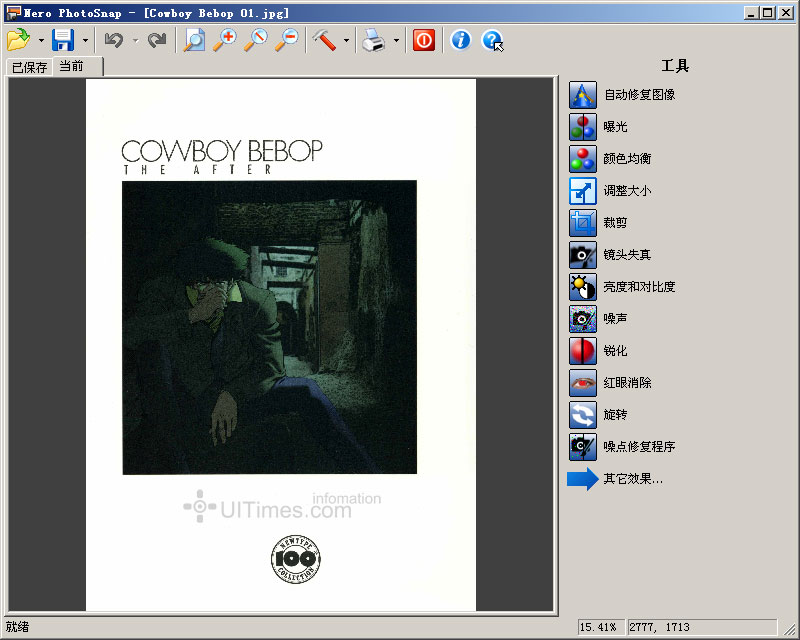Click the 裁剪 crop icon

point(583,223)
